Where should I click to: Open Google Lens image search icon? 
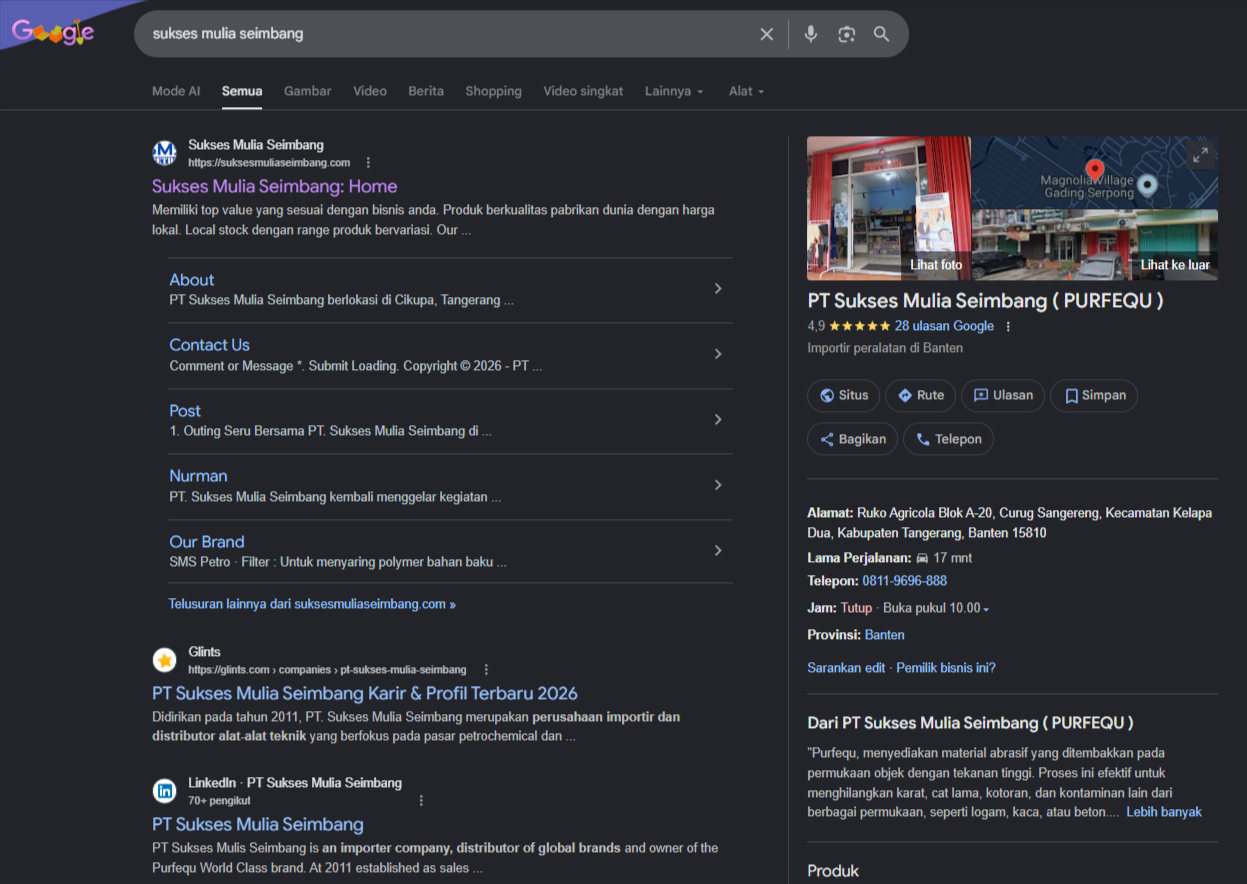(847, 34)
